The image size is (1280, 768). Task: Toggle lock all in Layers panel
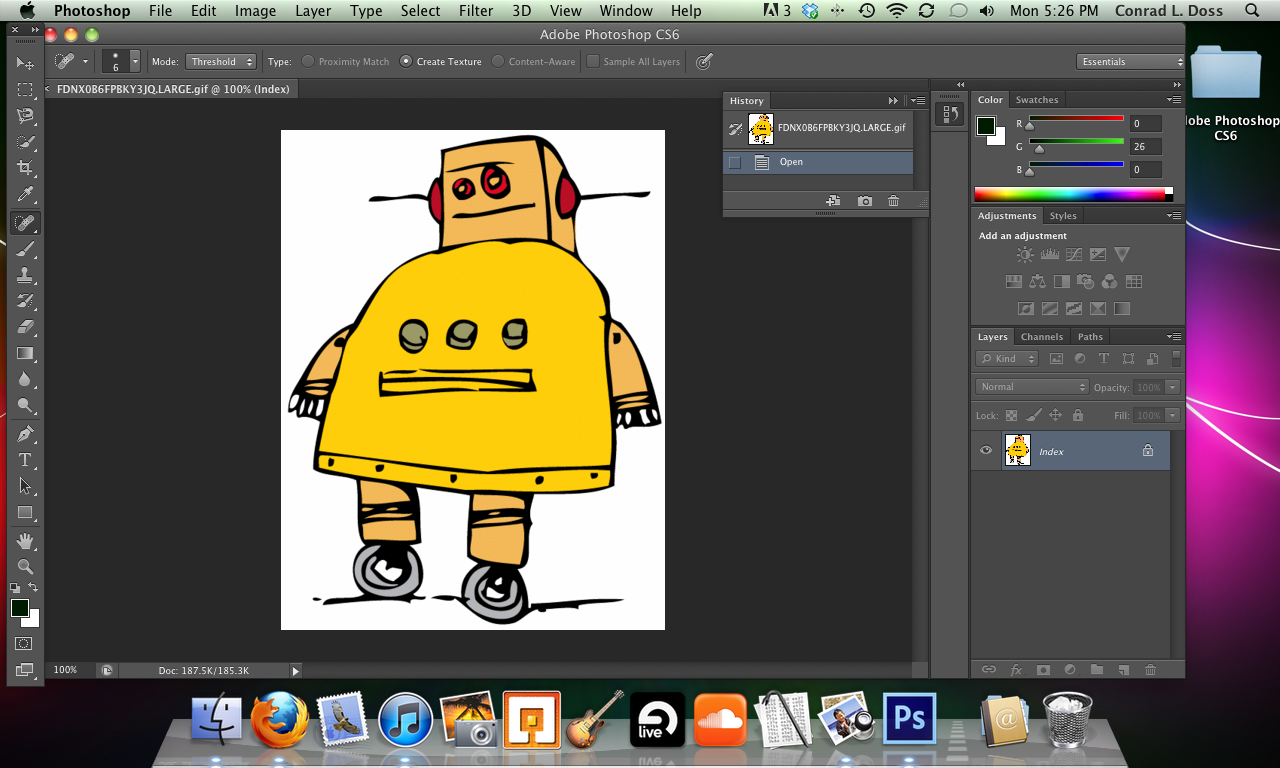(x=1077, y=415)
